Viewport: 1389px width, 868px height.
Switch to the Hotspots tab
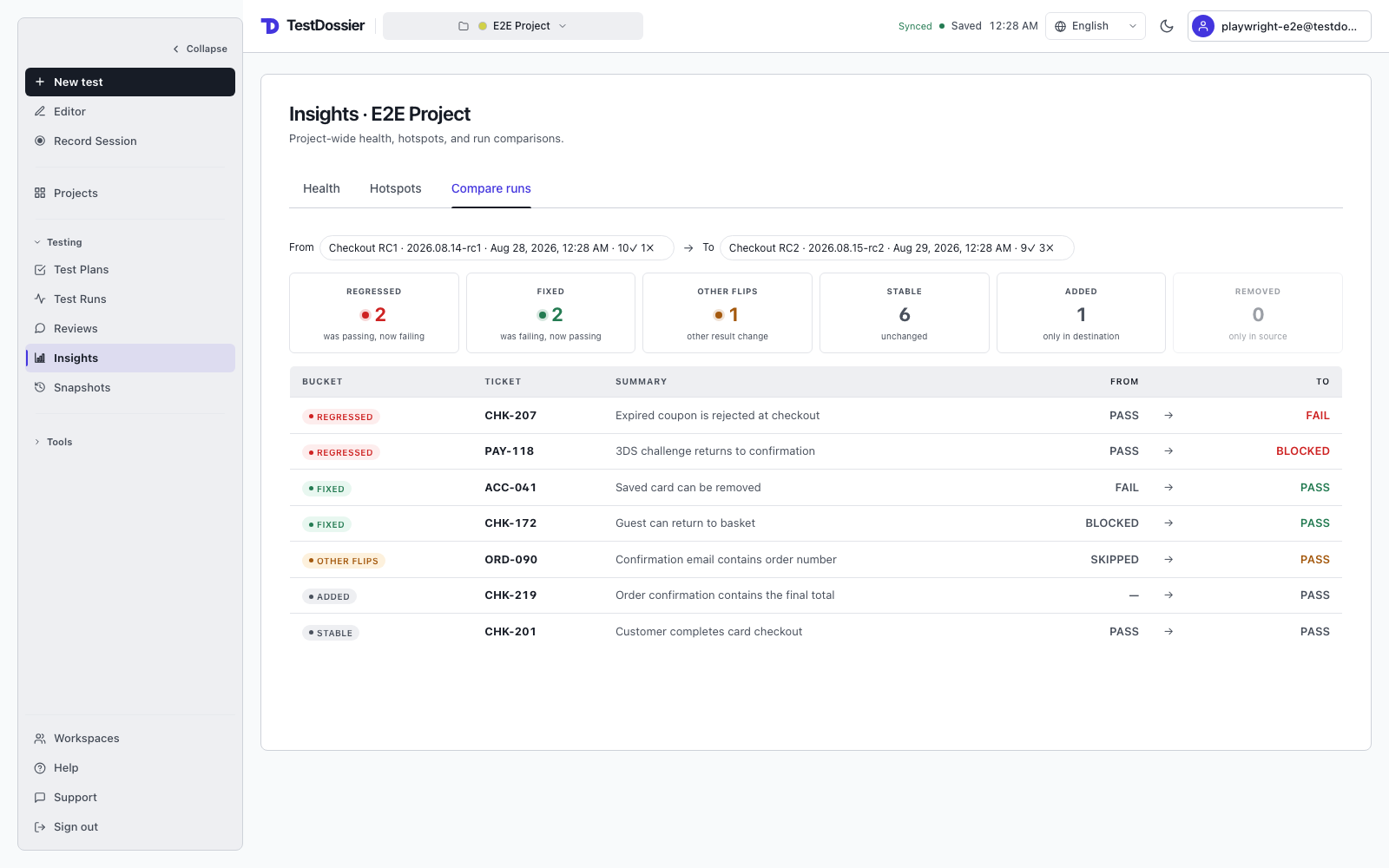click(396, 188)
